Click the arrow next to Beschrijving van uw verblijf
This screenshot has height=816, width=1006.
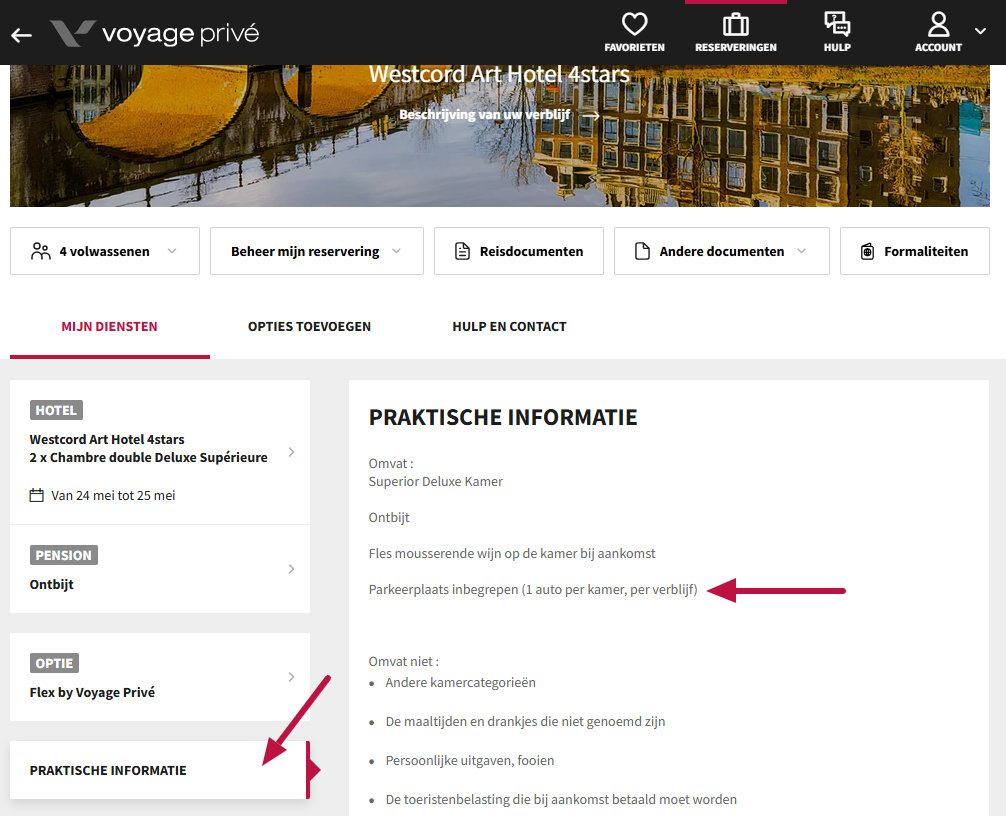[591, 115]
